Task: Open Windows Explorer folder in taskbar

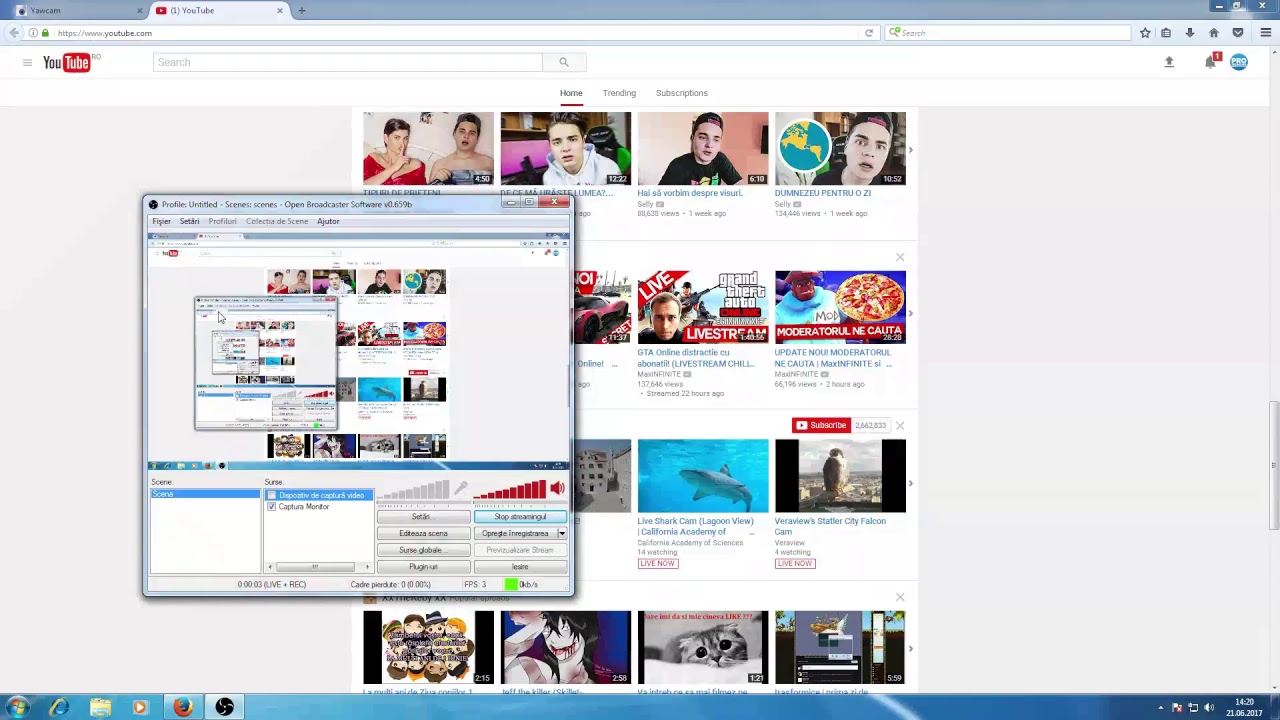Action: (x=100, y=708)
